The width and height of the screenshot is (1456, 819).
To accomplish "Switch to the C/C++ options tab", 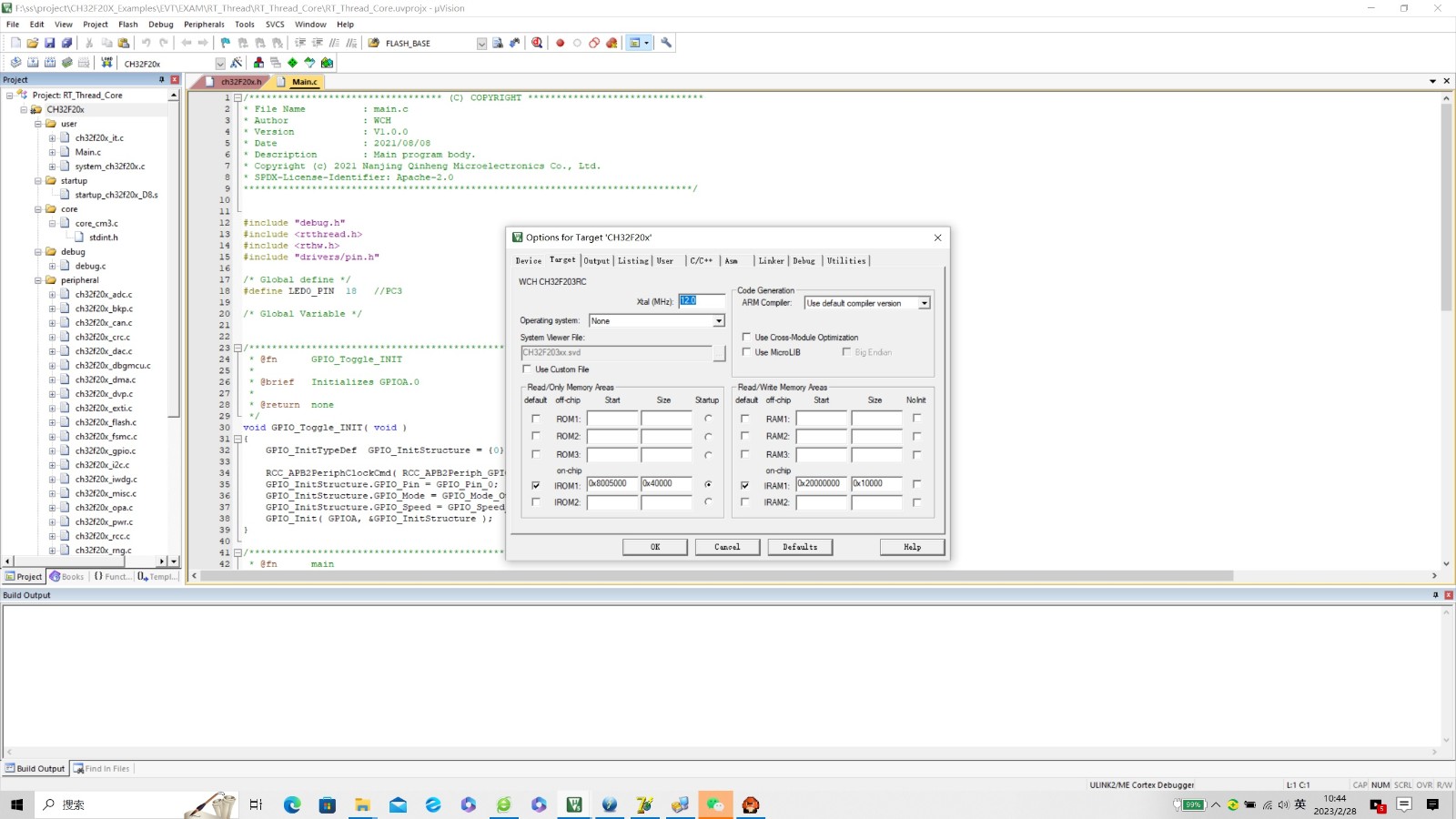I will pyautogui.click(x=701, y=261).
